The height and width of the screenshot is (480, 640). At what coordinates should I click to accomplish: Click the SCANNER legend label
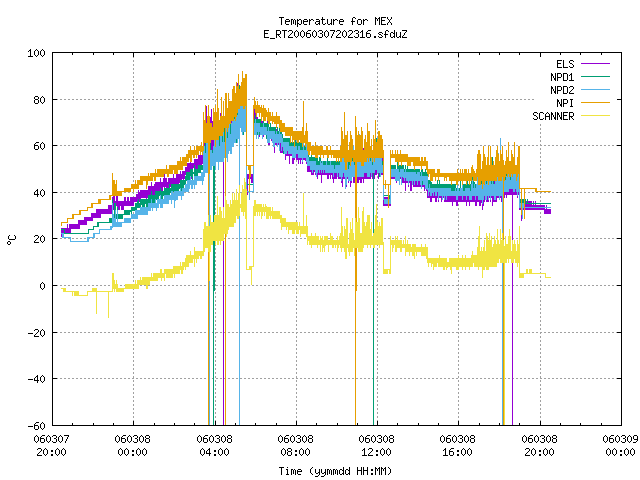[553, 116]
